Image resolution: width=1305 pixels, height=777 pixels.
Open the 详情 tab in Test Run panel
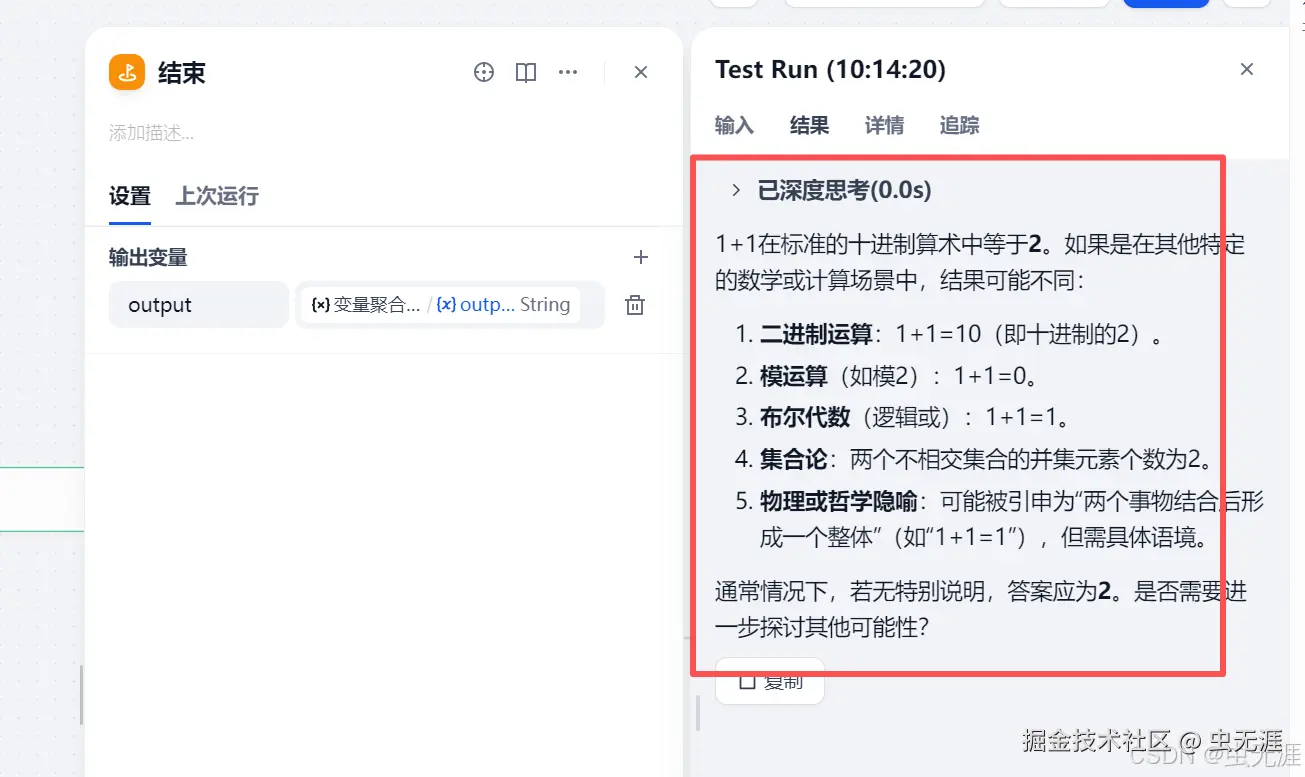(883, 125)
